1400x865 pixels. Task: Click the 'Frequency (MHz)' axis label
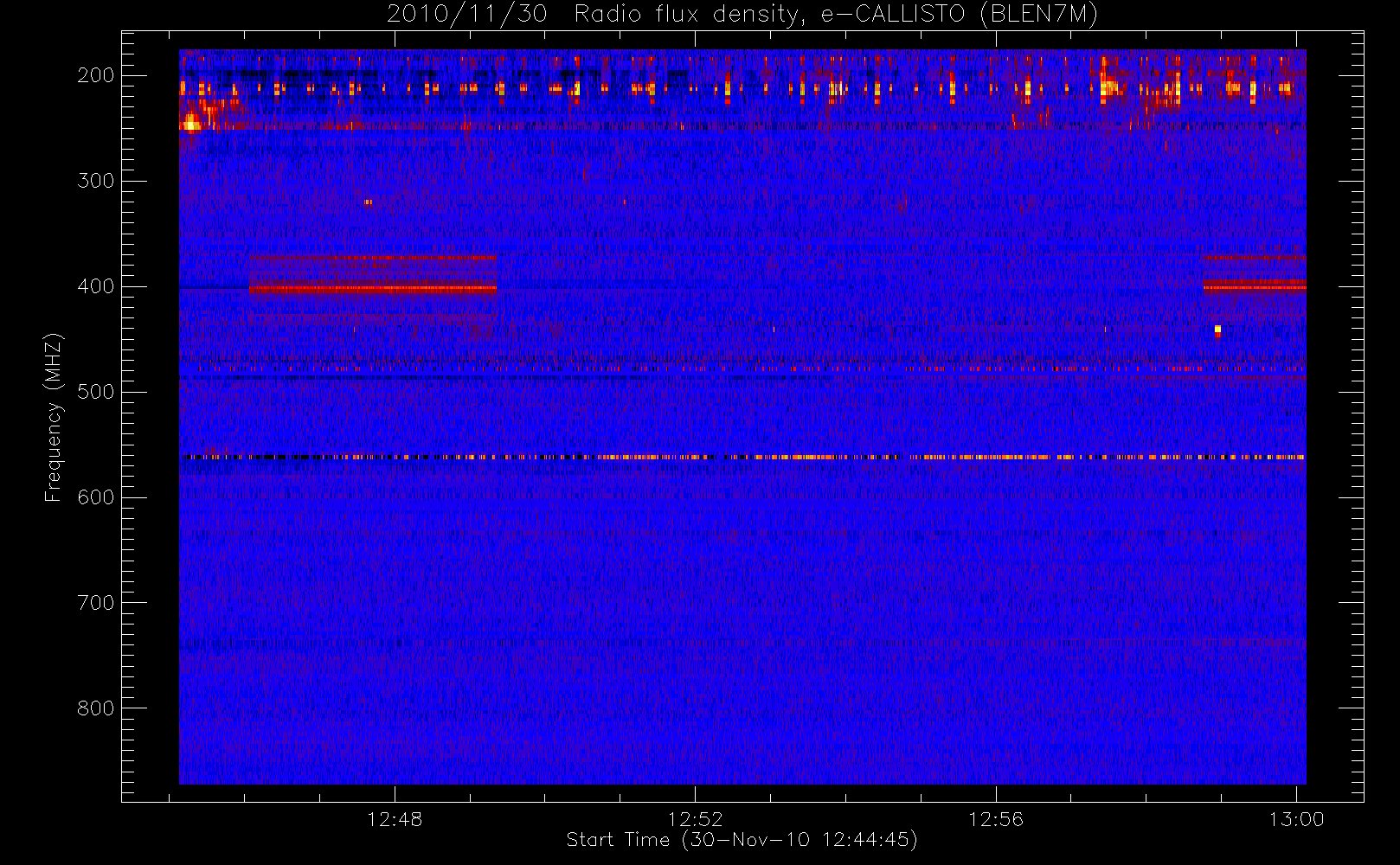54,417
